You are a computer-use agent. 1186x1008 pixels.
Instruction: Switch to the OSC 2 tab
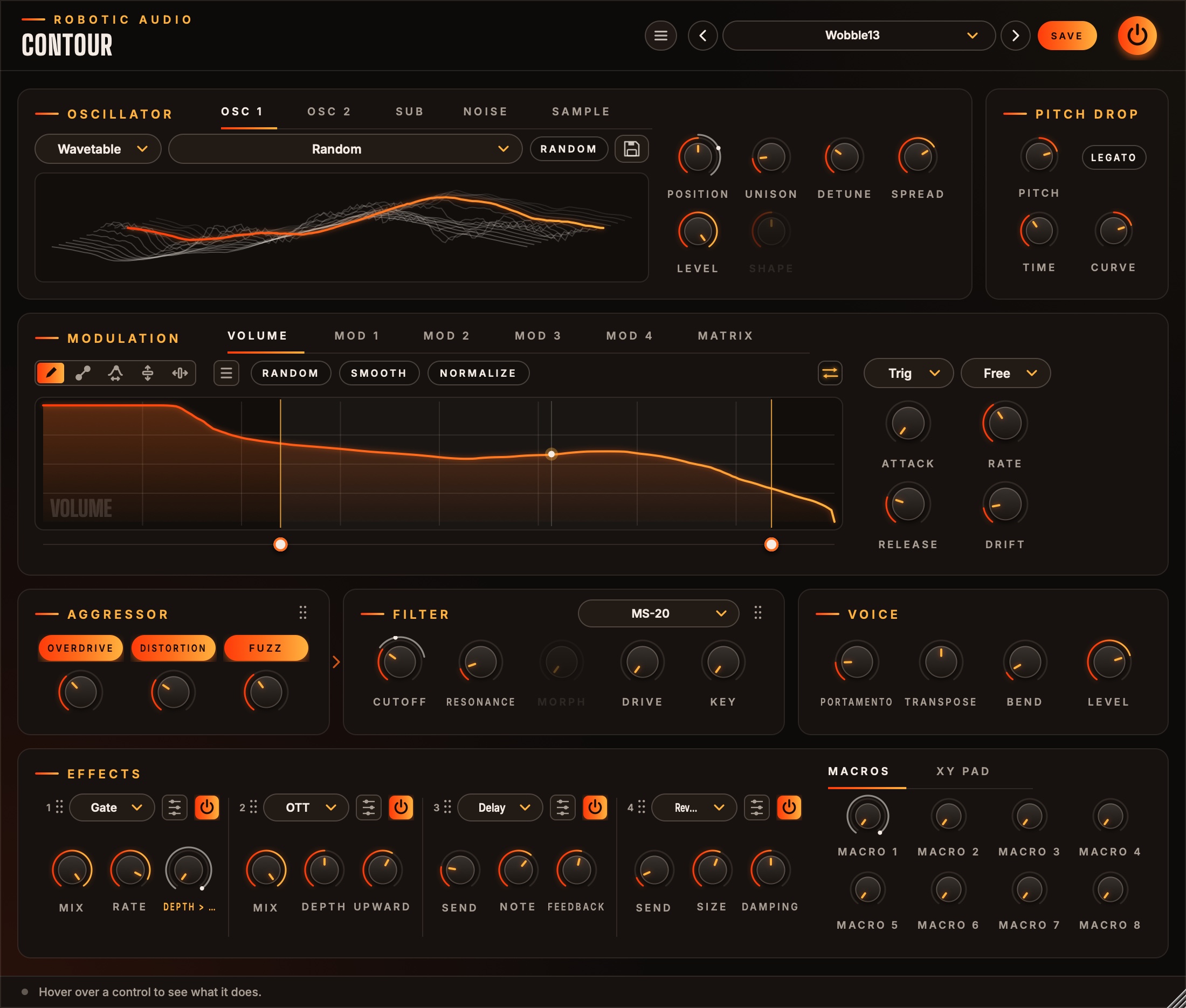click(x=329, y=112)
